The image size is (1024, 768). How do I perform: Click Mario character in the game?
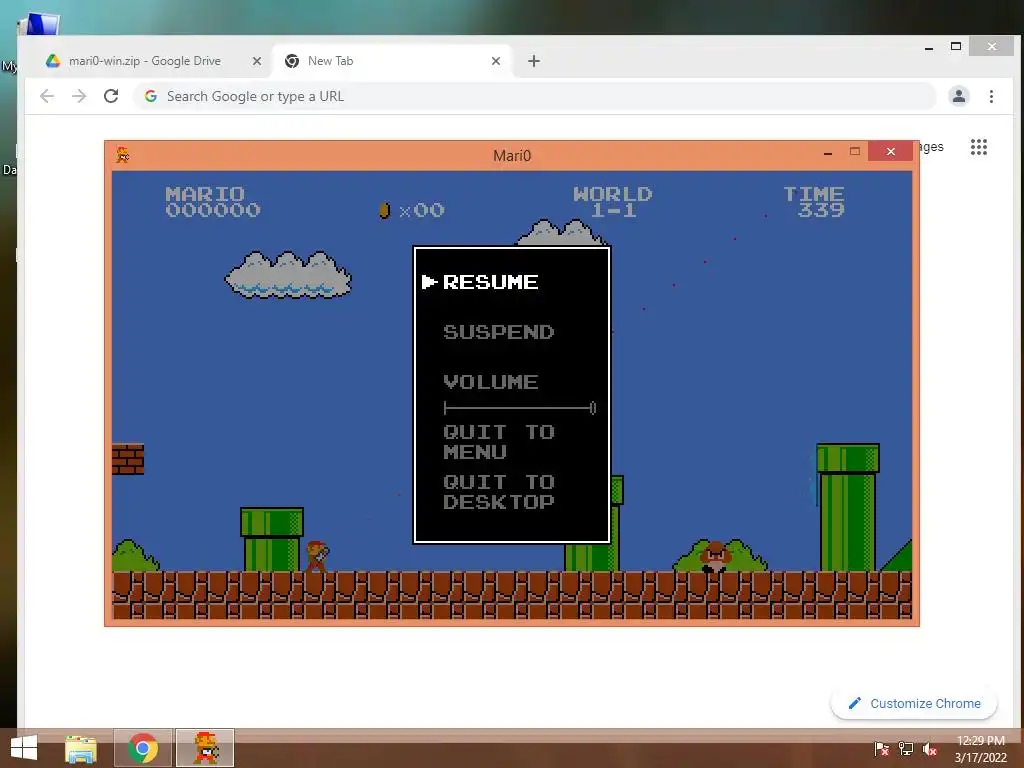[x=317, y=556]
